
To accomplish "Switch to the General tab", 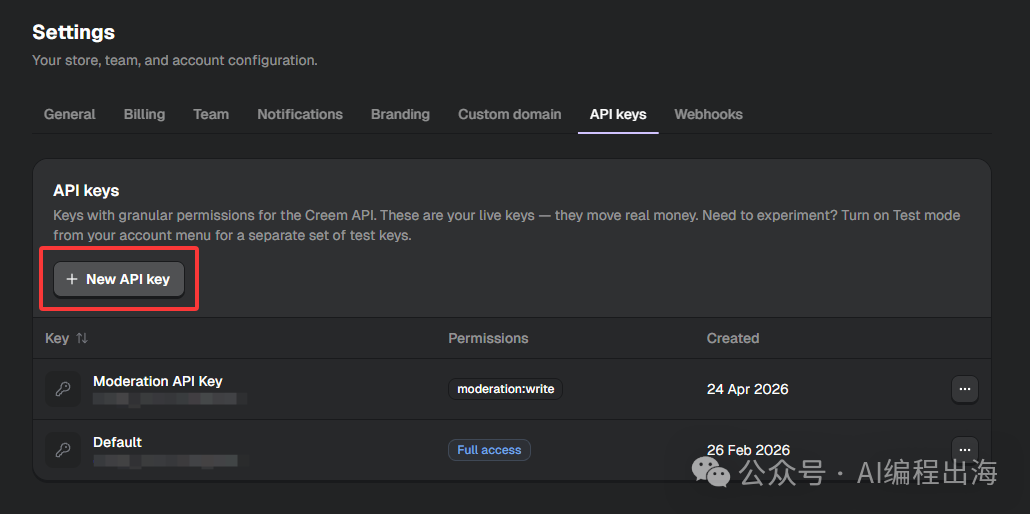I will click(70, 114).
